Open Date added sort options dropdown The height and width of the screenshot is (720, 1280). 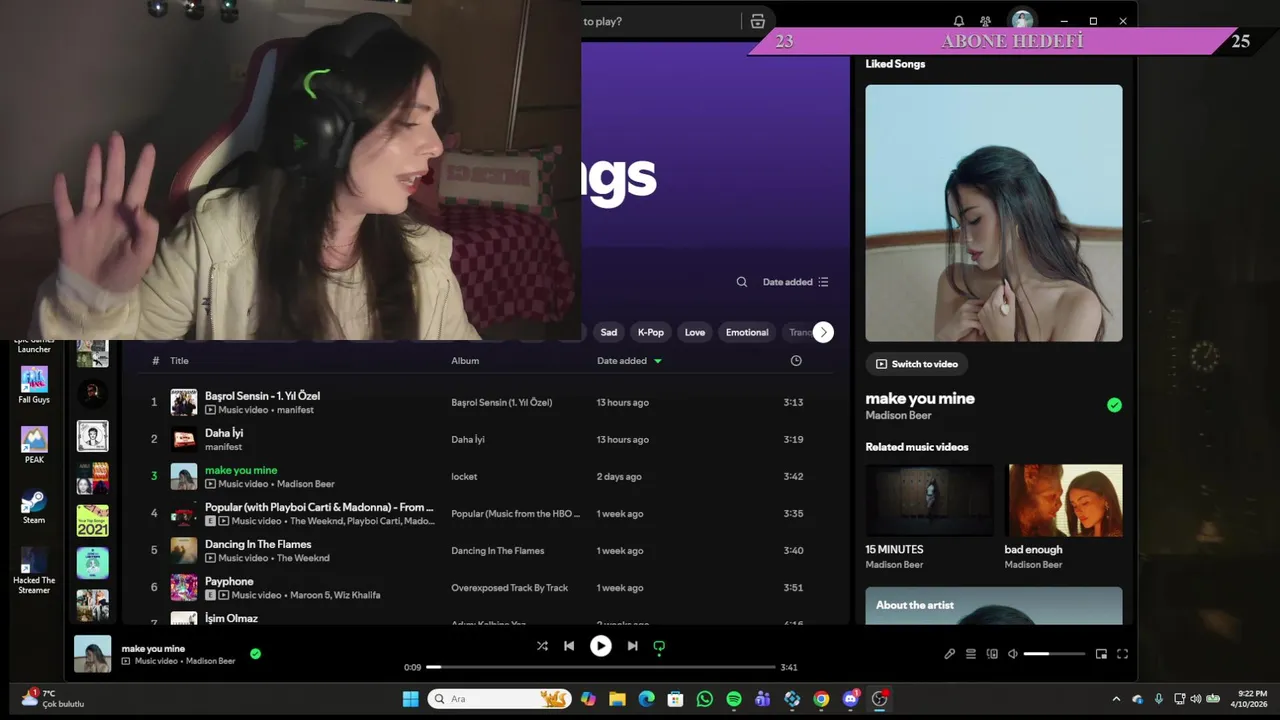pos(796,282)
